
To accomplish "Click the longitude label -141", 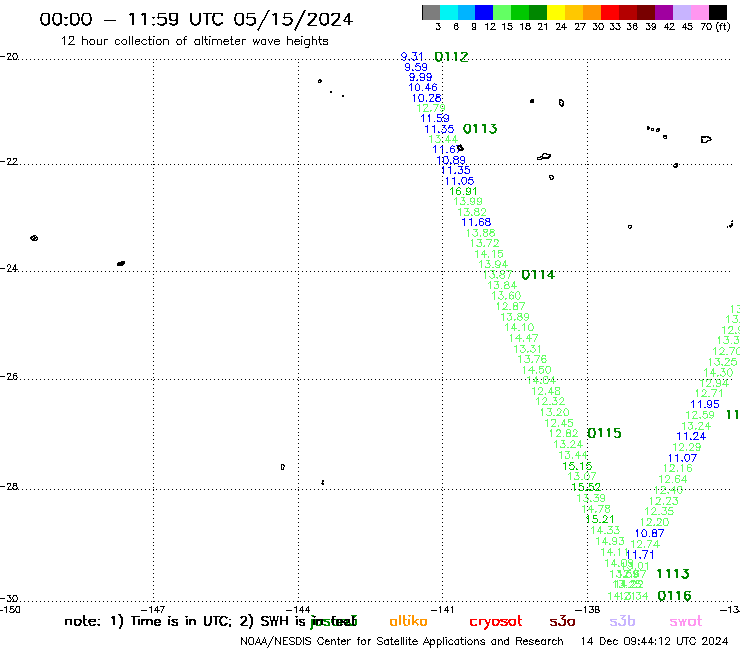I will pyautogui.click(x=442, y=610).
